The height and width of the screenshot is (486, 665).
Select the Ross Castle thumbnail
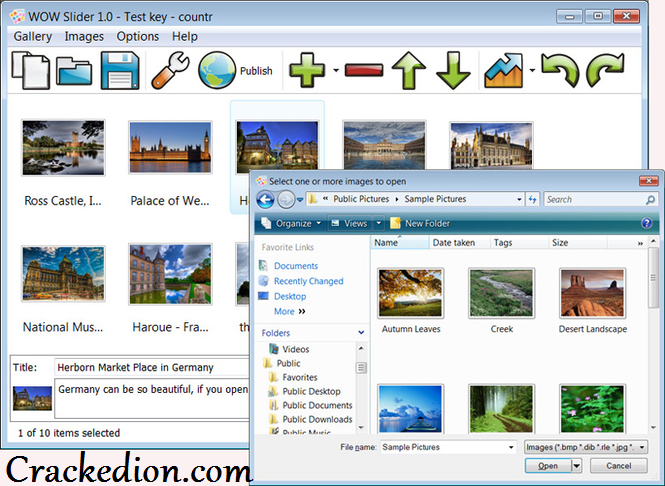coord(63,148)
